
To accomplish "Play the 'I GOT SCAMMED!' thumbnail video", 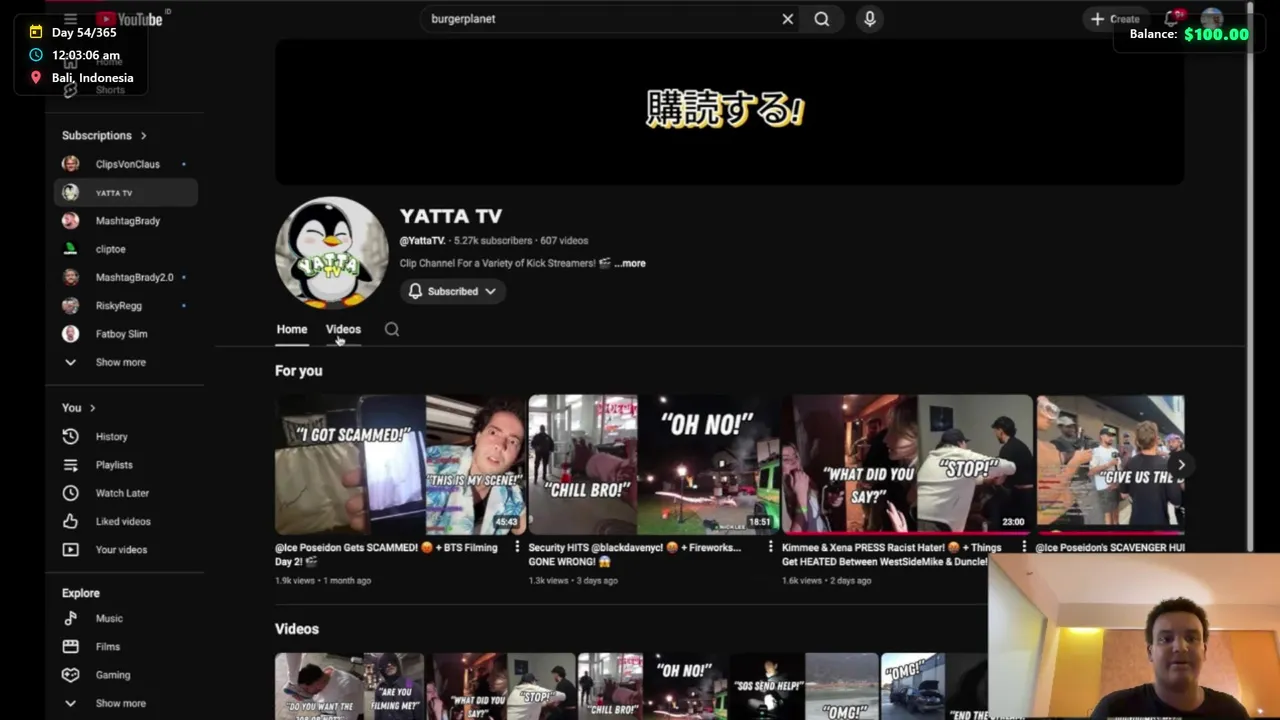I will [400, 465].
